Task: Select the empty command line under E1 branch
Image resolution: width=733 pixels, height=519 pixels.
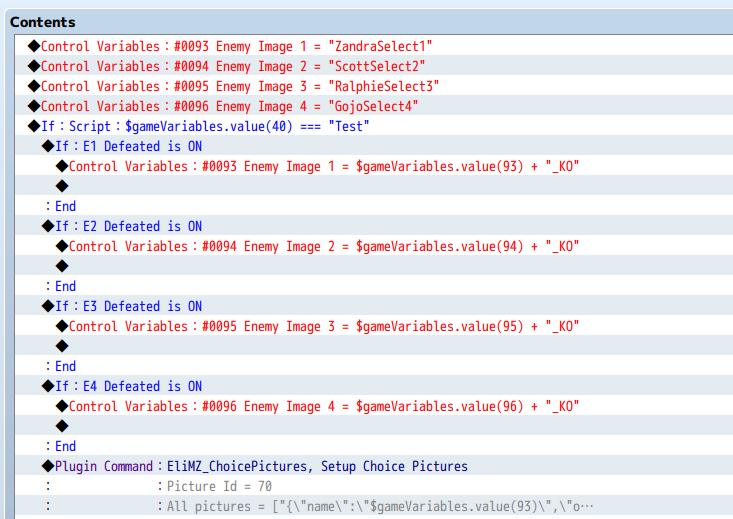Action: click(x=374, y=187)
